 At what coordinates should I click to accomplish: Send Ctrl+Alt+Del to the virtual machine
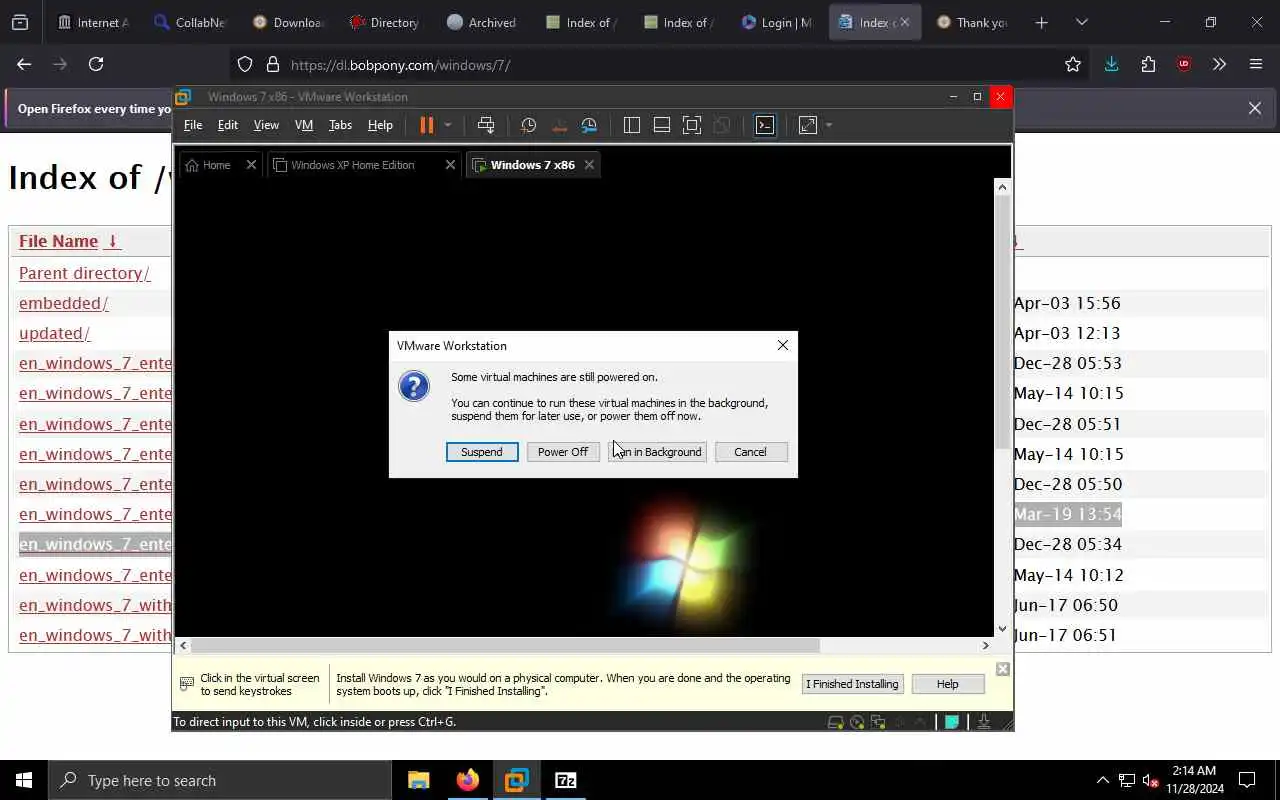pyautogui.click(x=486, y=125)
